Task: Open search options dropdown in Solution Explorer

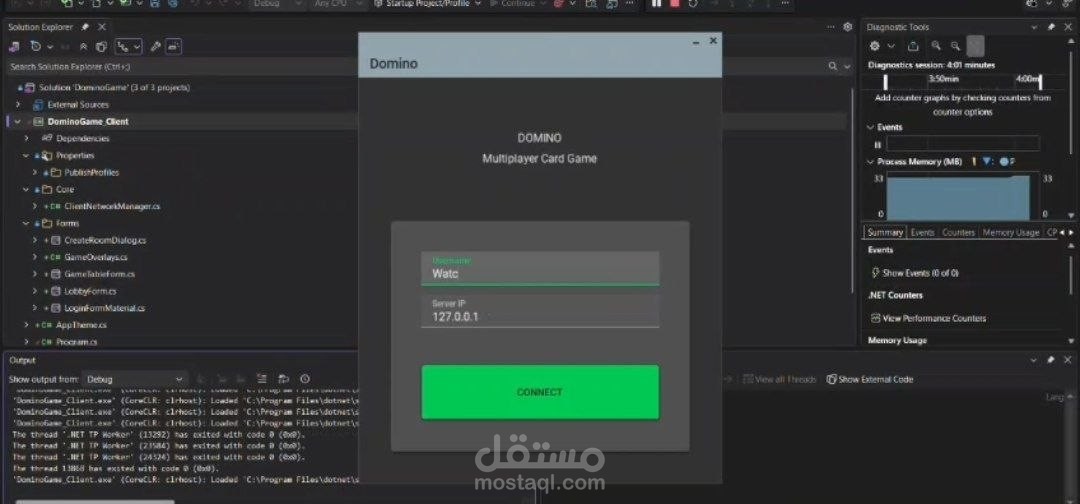Action: click(847, 66)
